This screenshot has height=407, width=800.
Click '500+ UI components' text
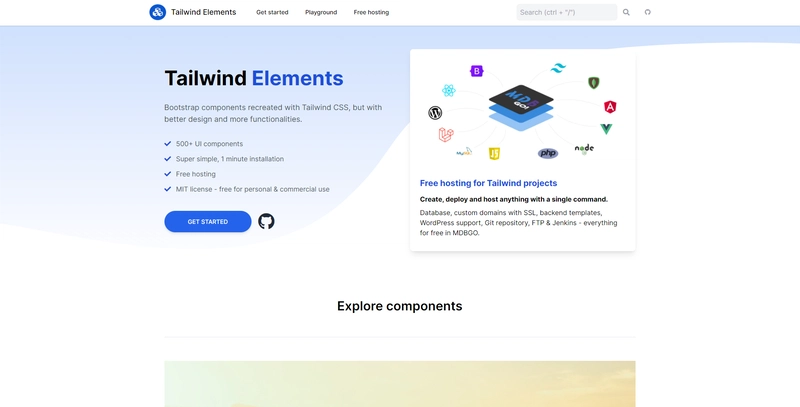coord(209,144)
